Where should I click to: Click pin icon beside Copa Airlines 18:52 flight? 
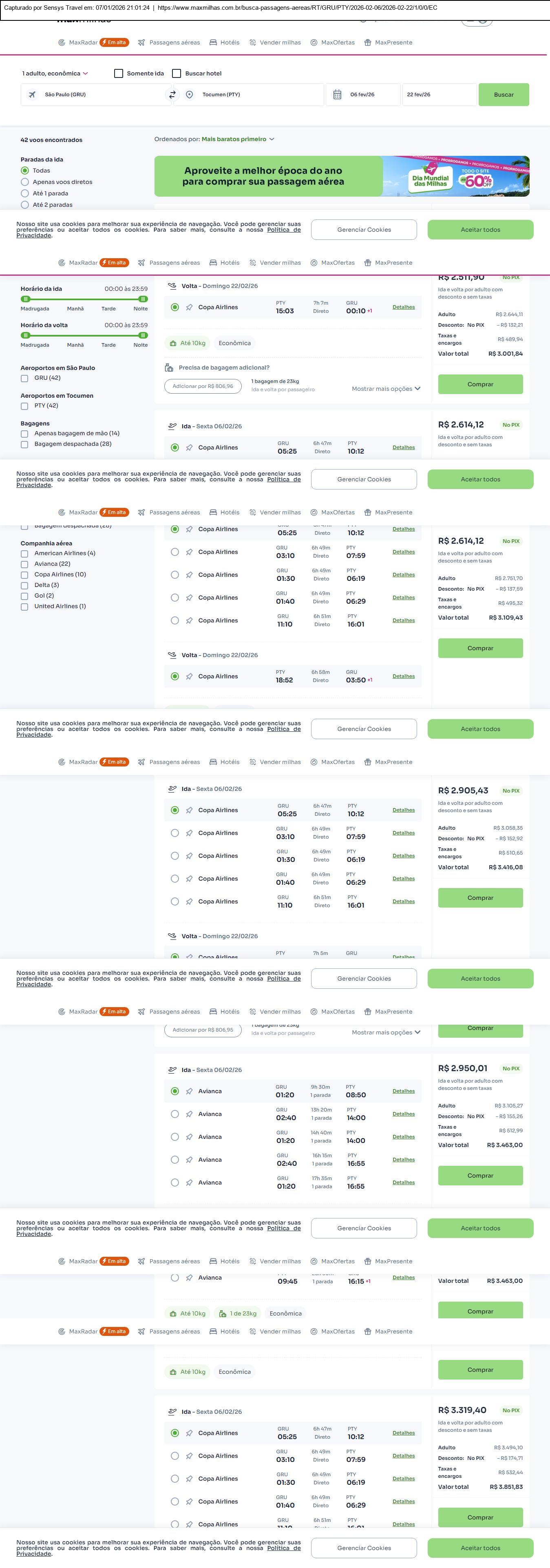coord(189,676)
